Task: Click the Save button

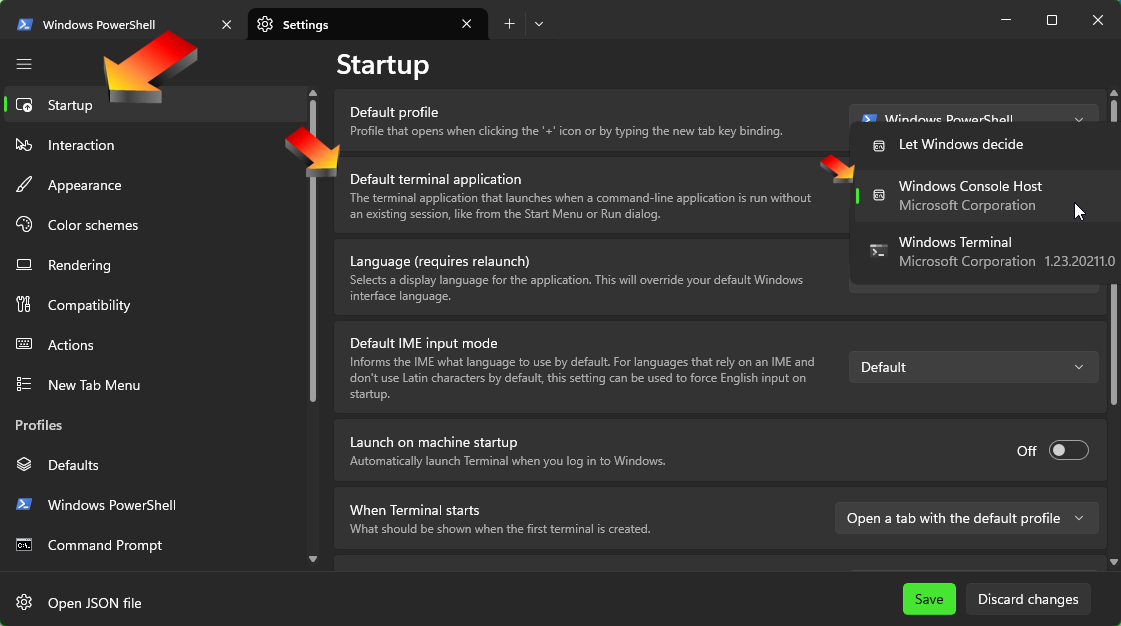Action: pos(929,599)
